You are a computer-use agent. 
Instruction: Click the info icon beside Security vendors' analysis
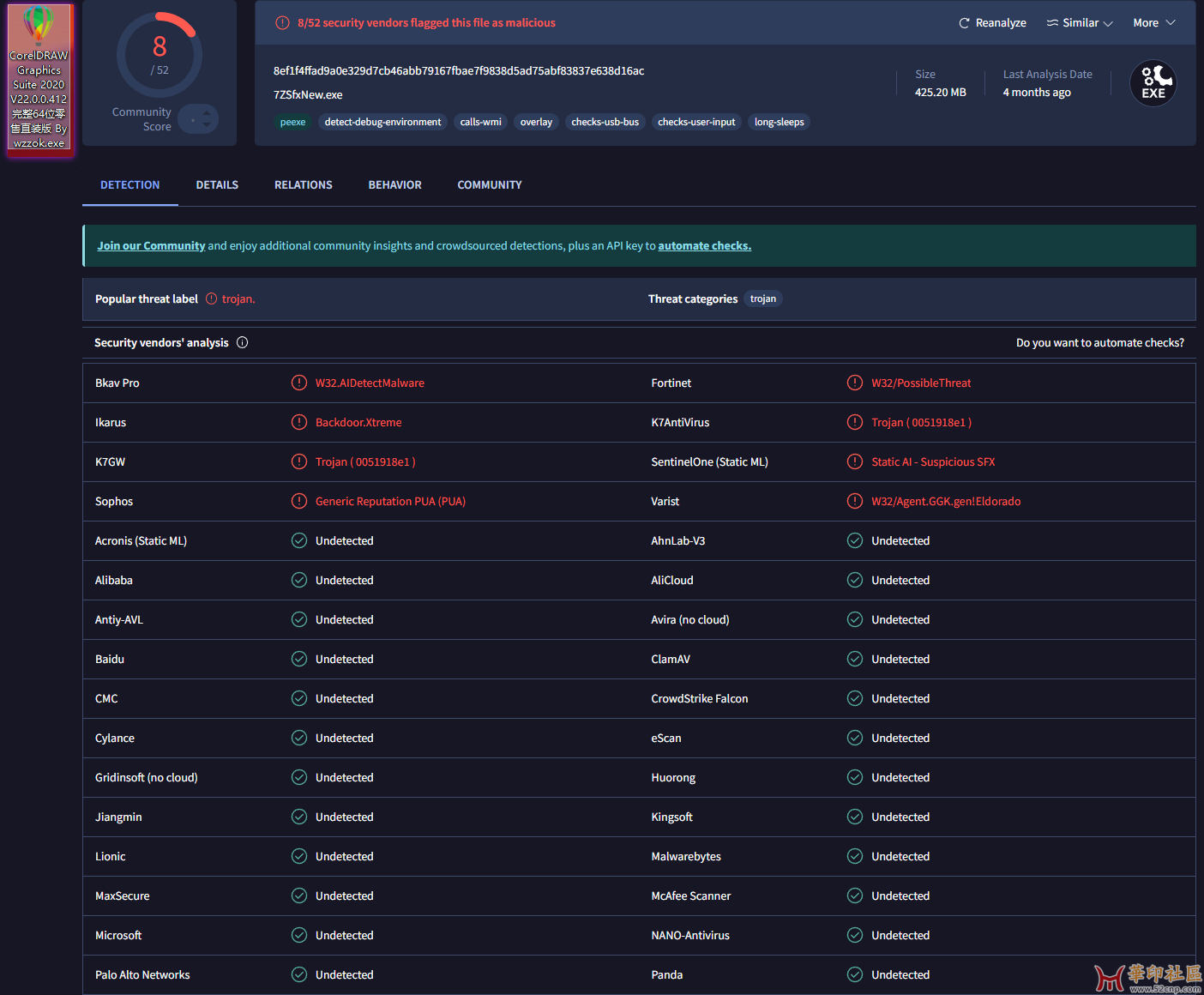pyautogui.click(x=242, y=342)
